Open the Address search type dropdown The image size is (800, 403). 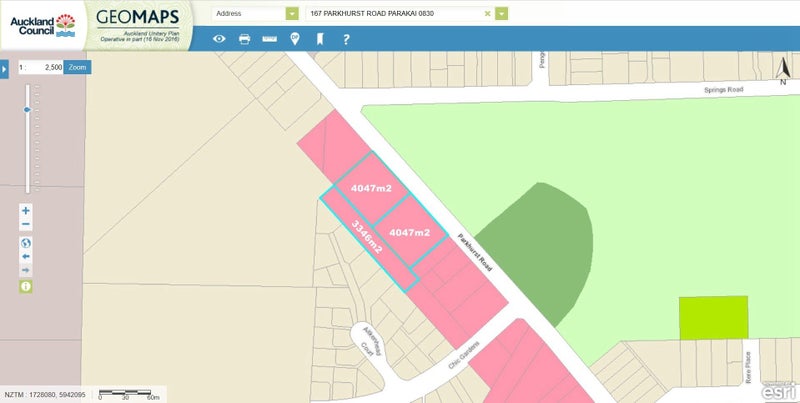click(291, 13)
